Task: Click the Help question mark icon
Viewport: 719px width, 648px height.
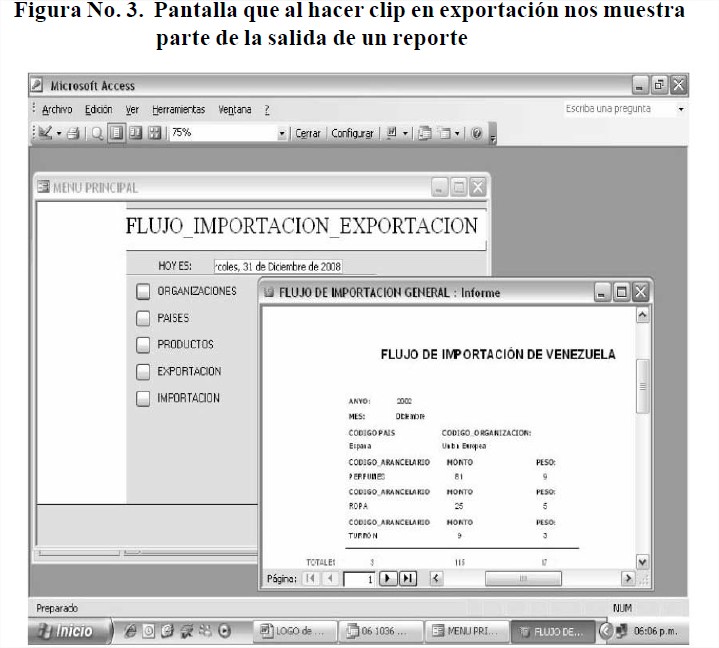Action: 477,133
